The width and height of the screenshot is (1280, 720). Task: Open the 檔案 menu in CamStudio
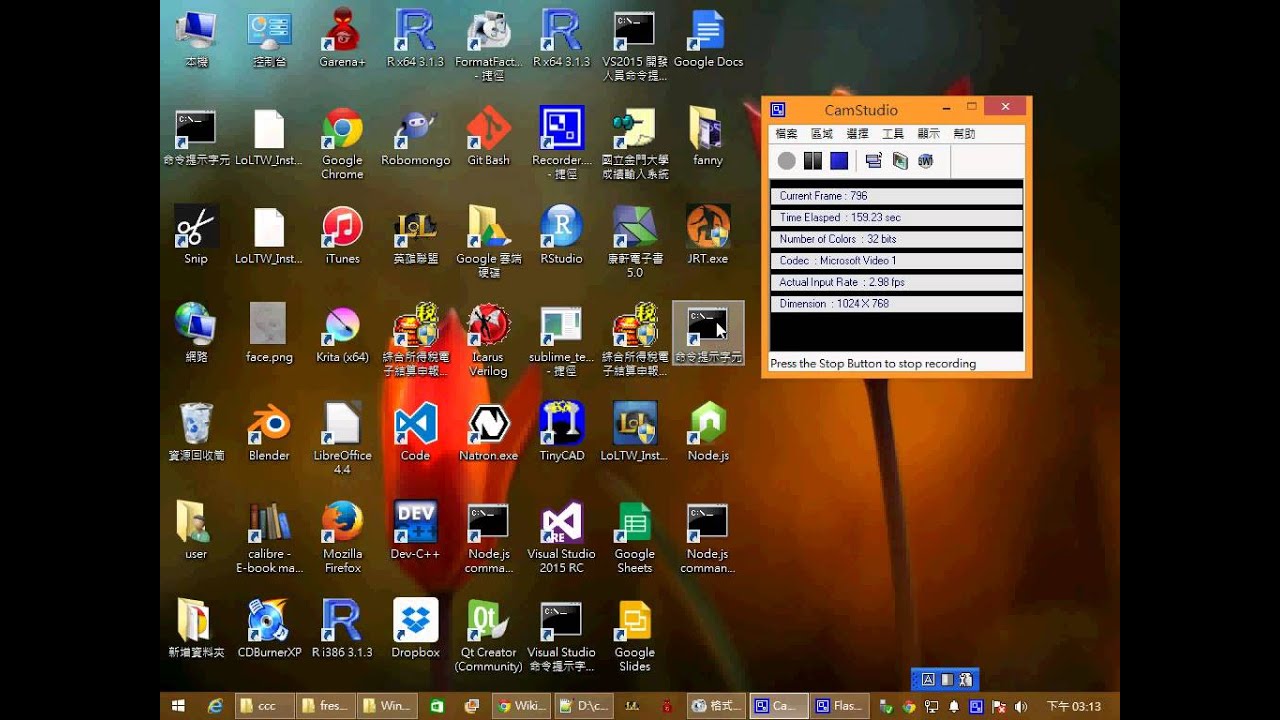[786, 133]
